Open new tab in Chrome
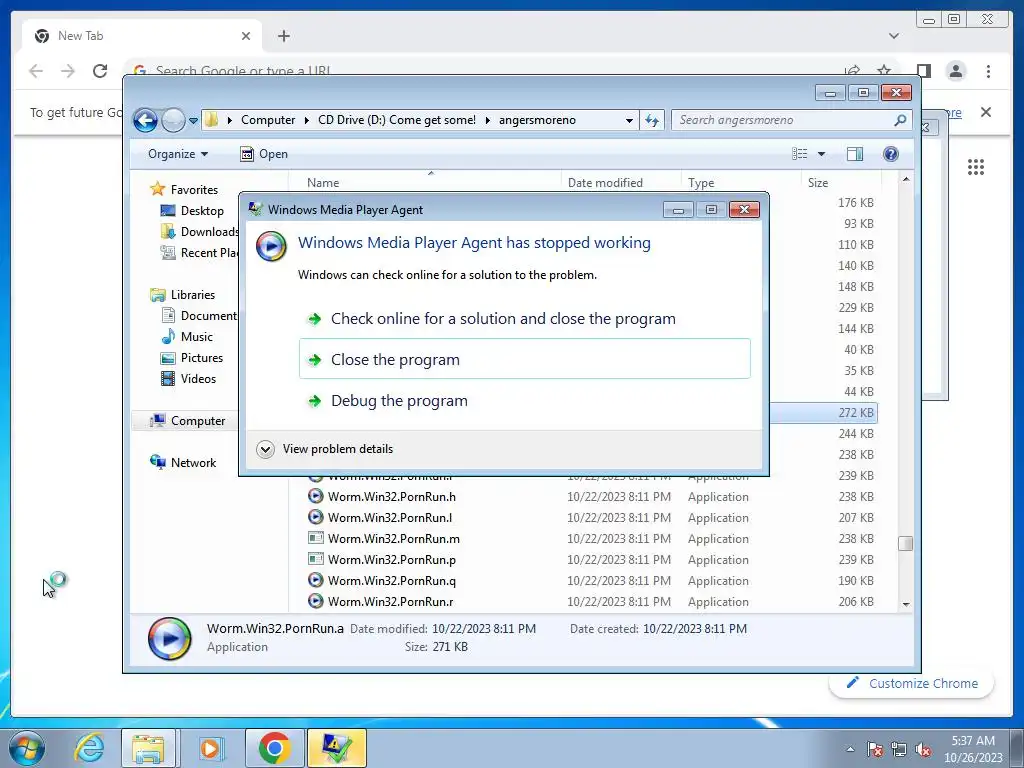 pyautogui.click(x=283, y=36)
